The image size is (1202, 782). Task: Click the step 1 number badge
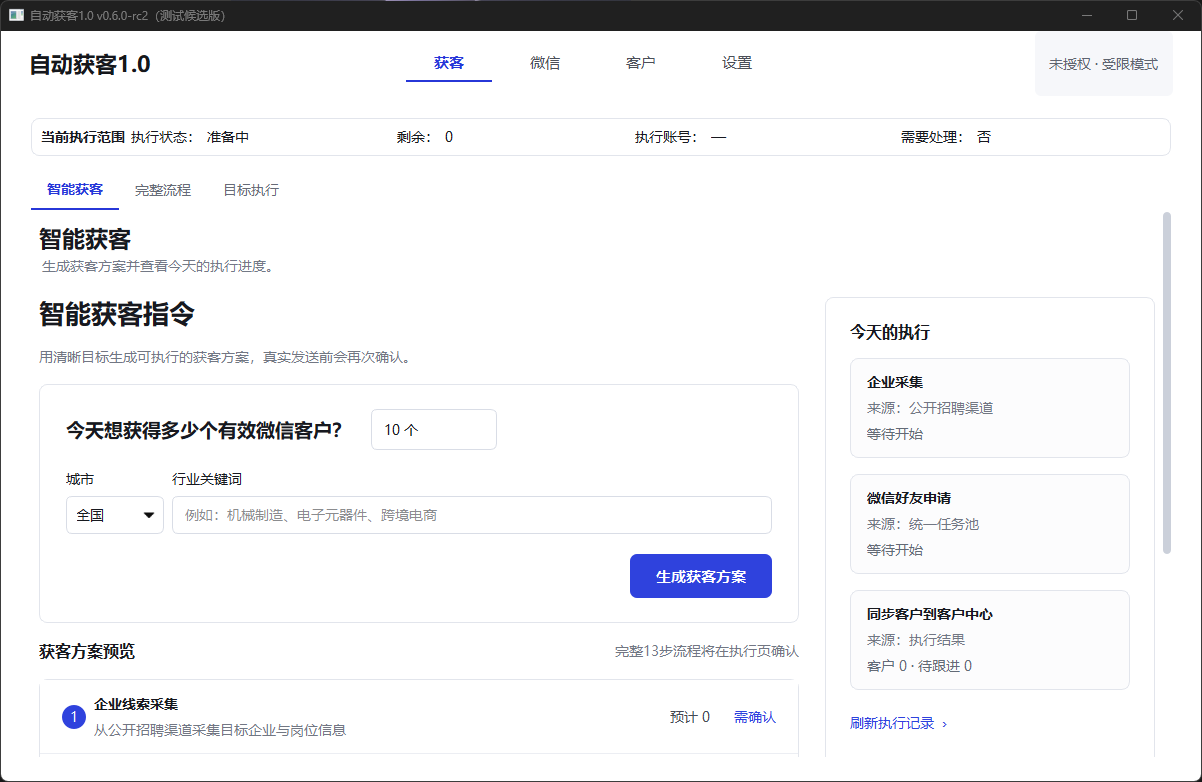pos(74,717)
